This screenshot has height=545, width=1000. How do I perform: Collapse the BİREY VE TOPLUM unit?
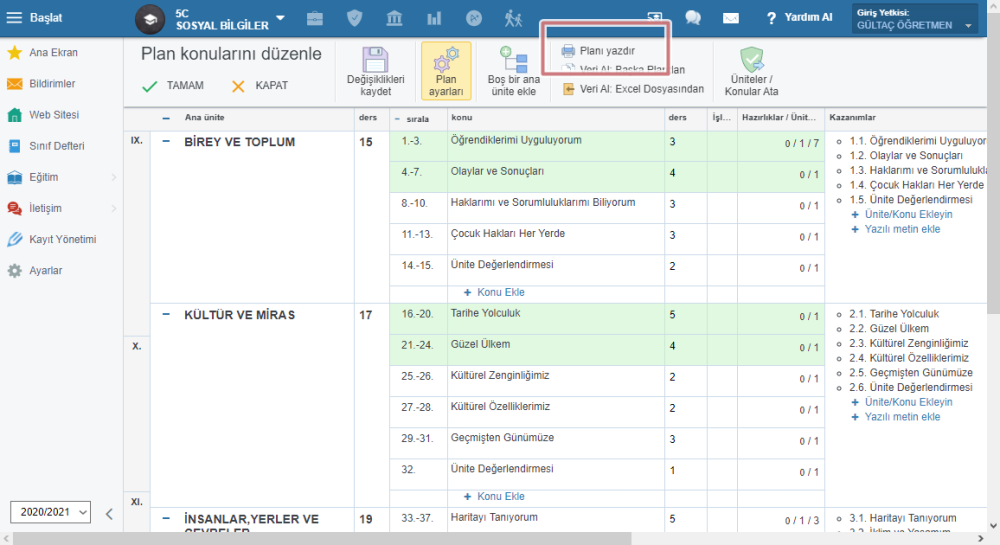pyautogui.click(x=166, y=142)
